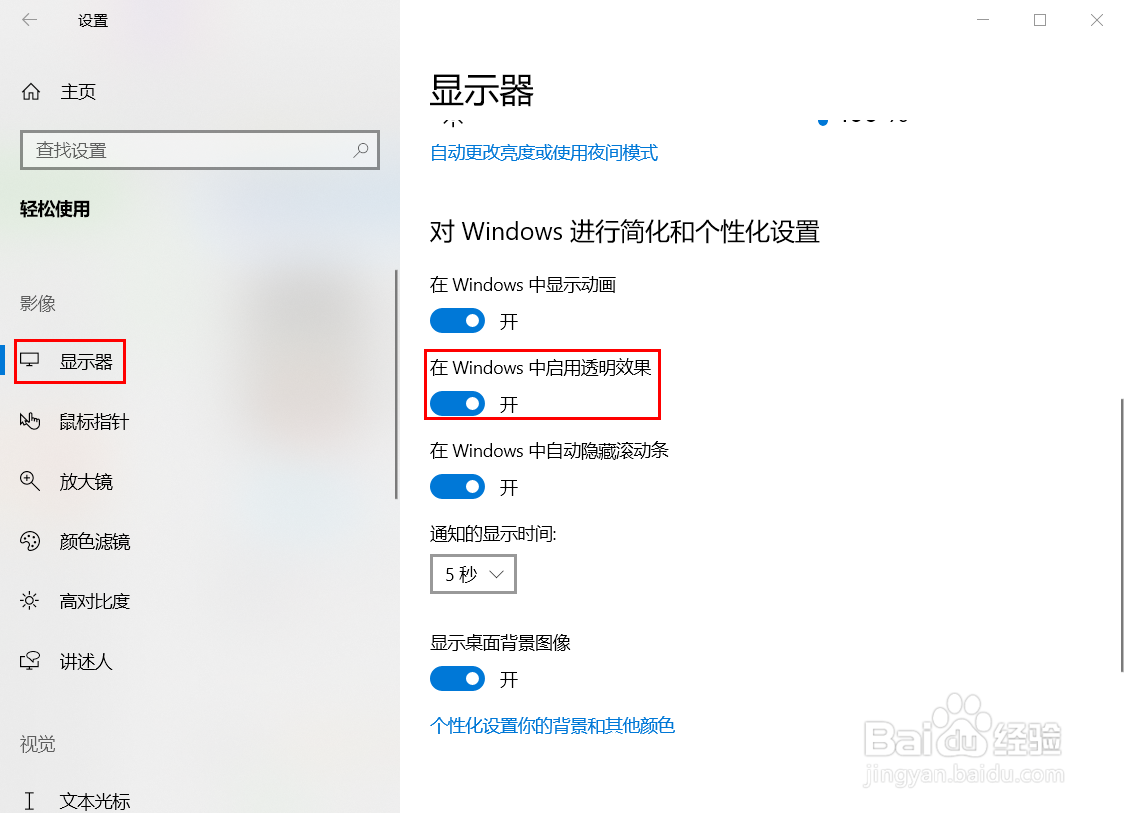
Task: Open the color filters (颜色滤镜) palette icon
Action: 29,541
